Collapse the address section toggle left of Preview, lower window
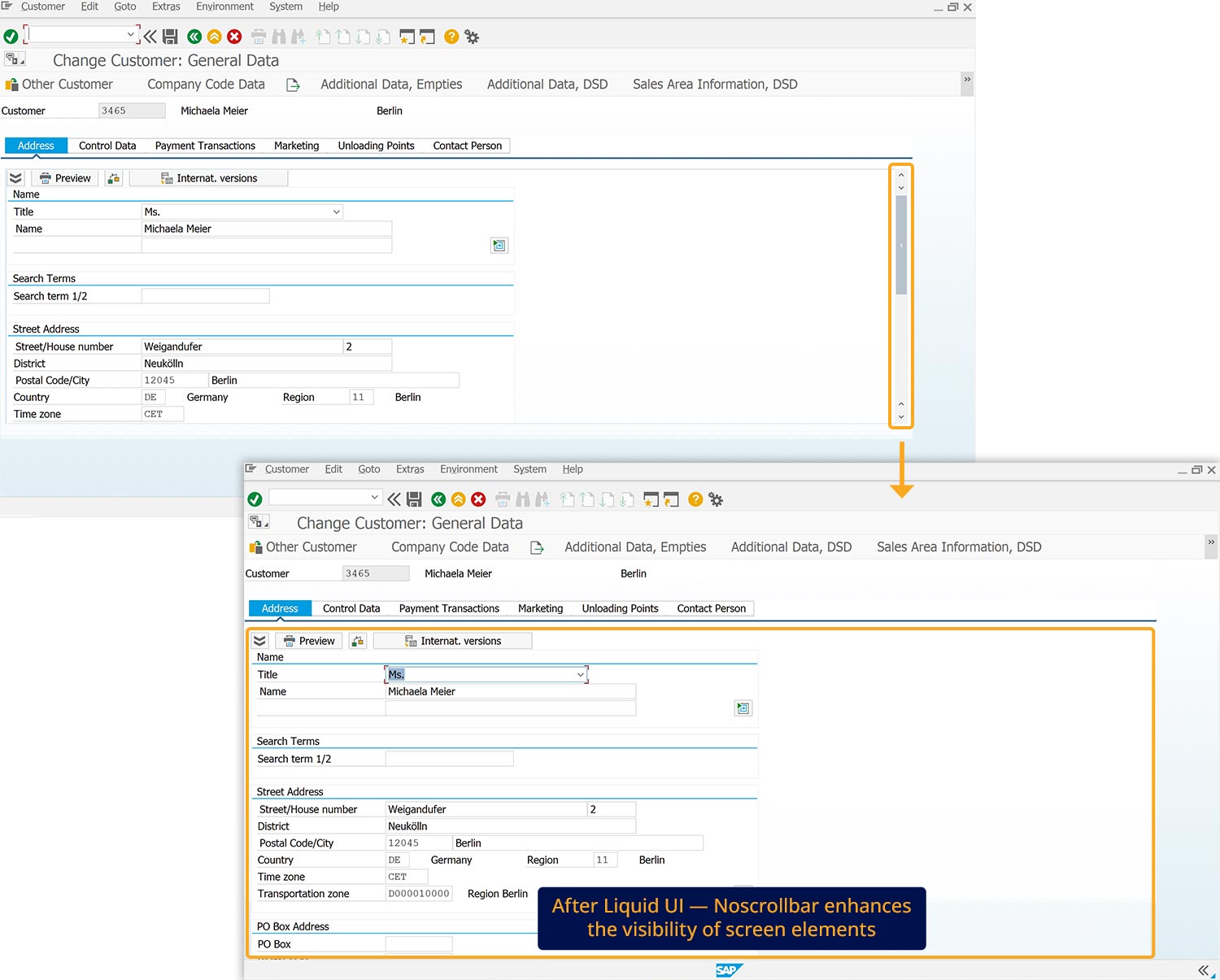Screen dimensions: 1220x980 coord(259,641)
